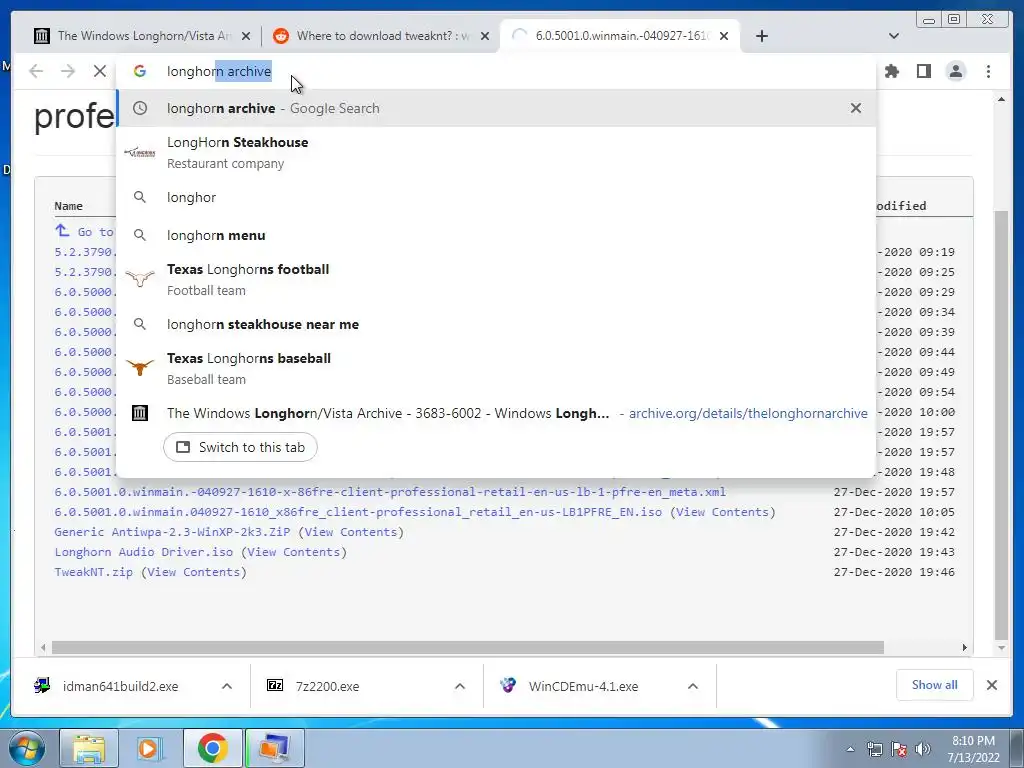The height and width of the screenshot is (768, 1024).
Task: Close the 6.0.5001.0.winmain tab
Action: point(724,36)
